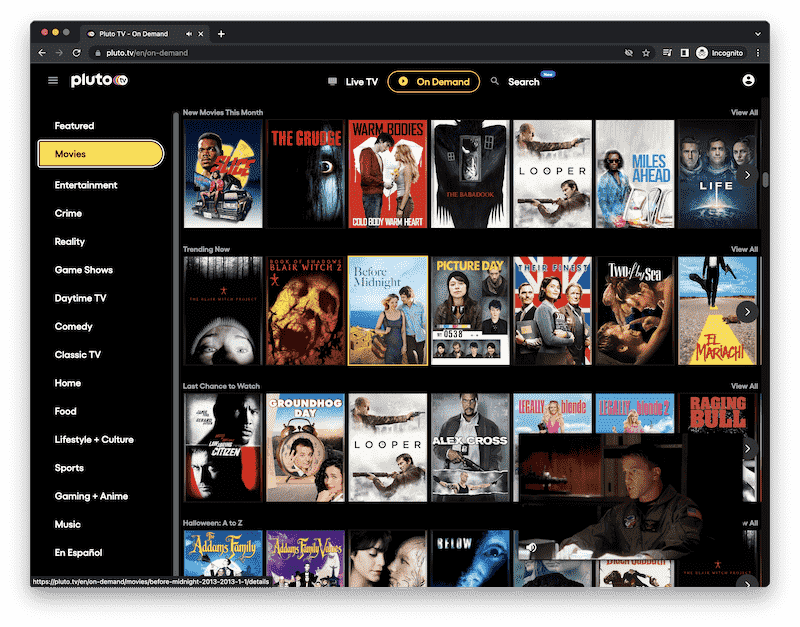800x627 pixels.
Task: Open Alex Cross movie poster
Action: pyautogui.click(x=470, y=447)
